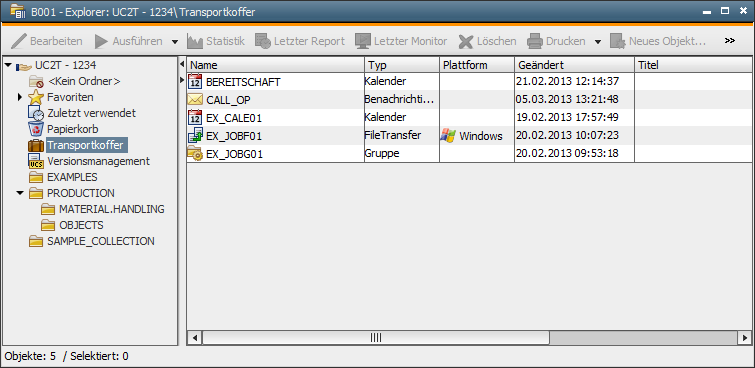755x368 pixels.
Task: Click the Bearbeiten pencil icon in toolbar
Action: pos(18,41)
